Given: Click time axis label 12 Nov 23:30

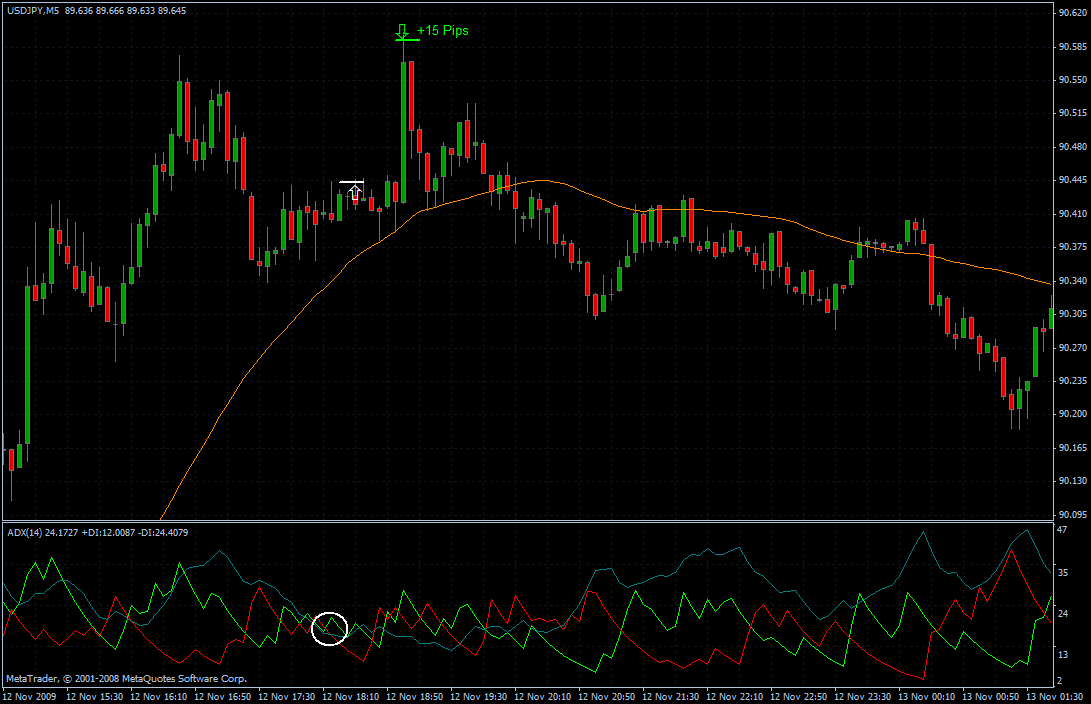Looking at the screenshot, I should [x=863, y=696].
